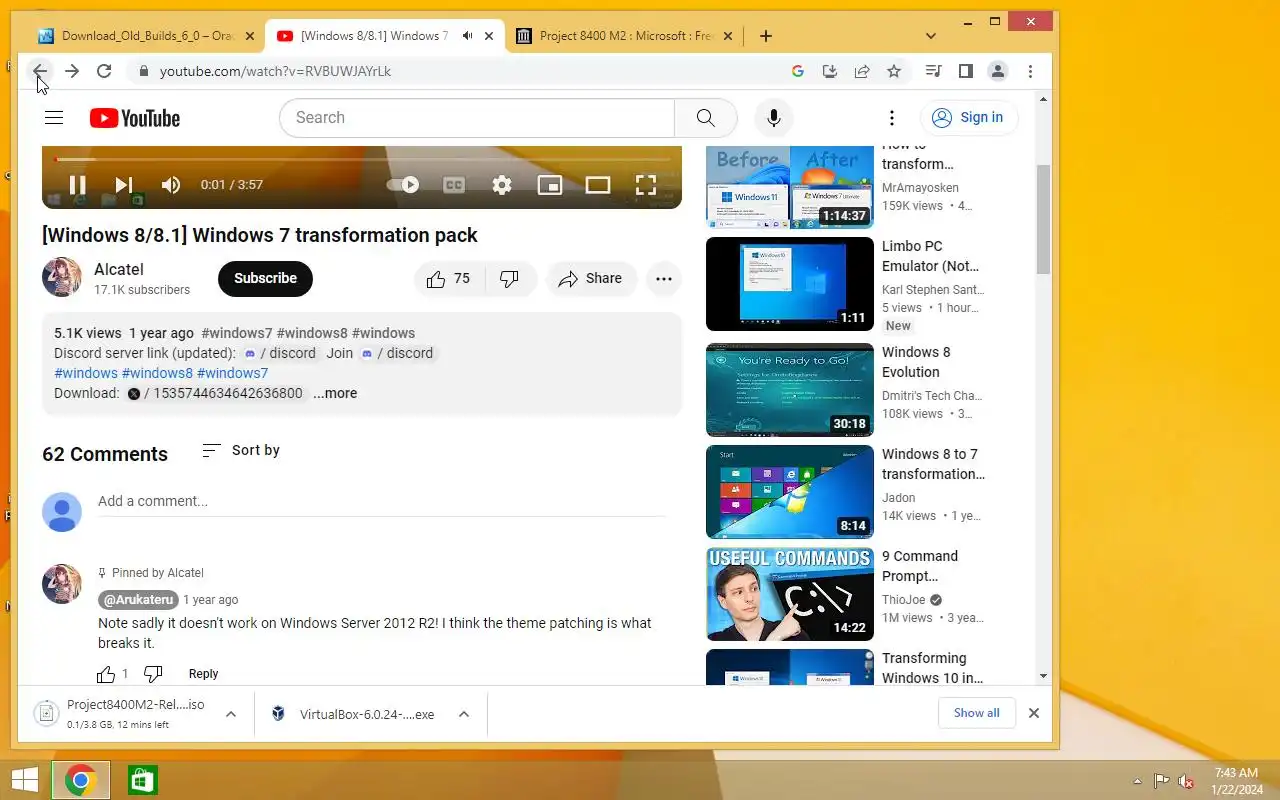Reply to the pinned comment
Screen dimensions: 1280x800
coord(203,674)
